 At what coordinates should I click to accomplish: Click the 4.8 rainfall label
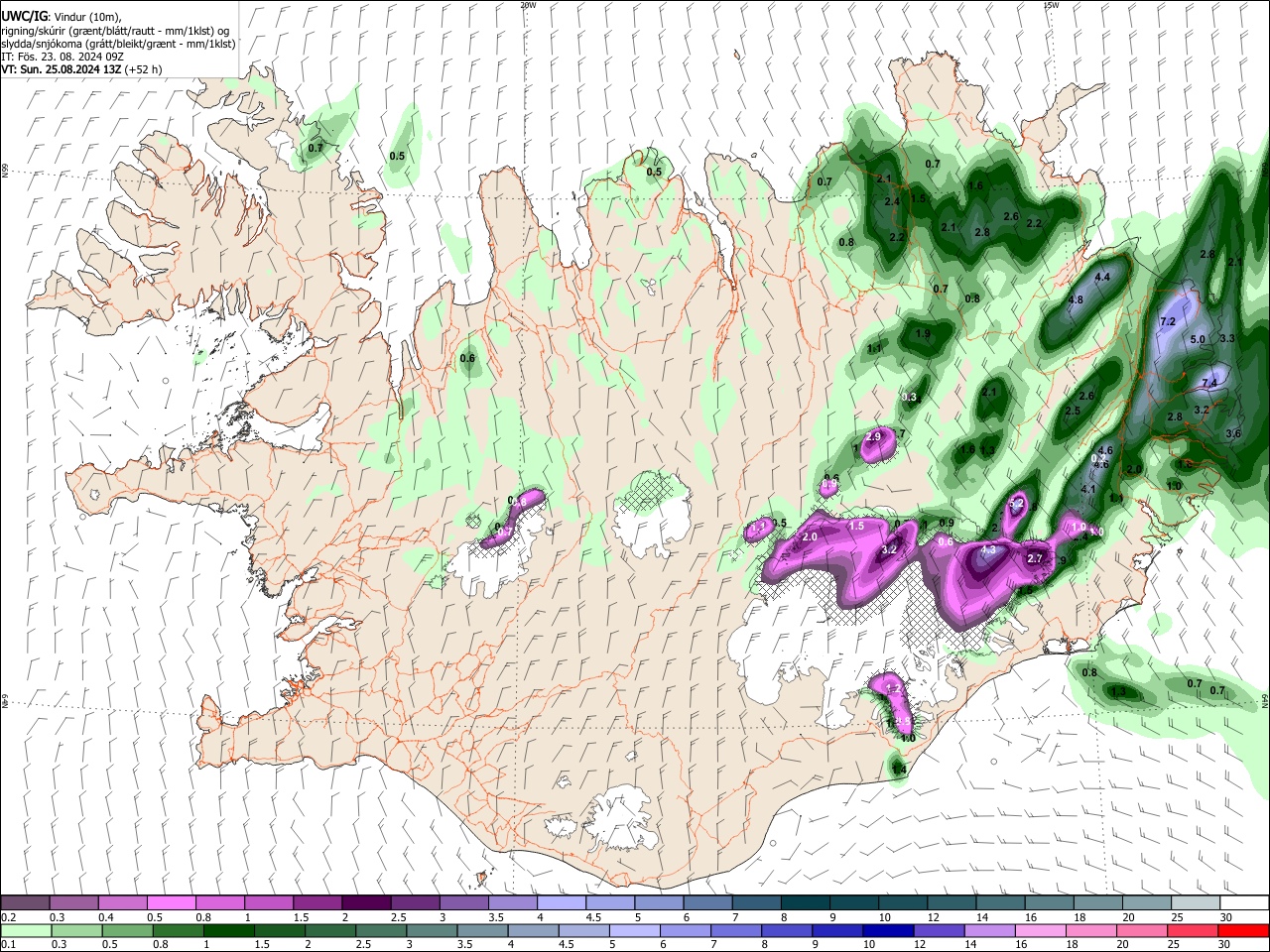(x=1076, y=299)
